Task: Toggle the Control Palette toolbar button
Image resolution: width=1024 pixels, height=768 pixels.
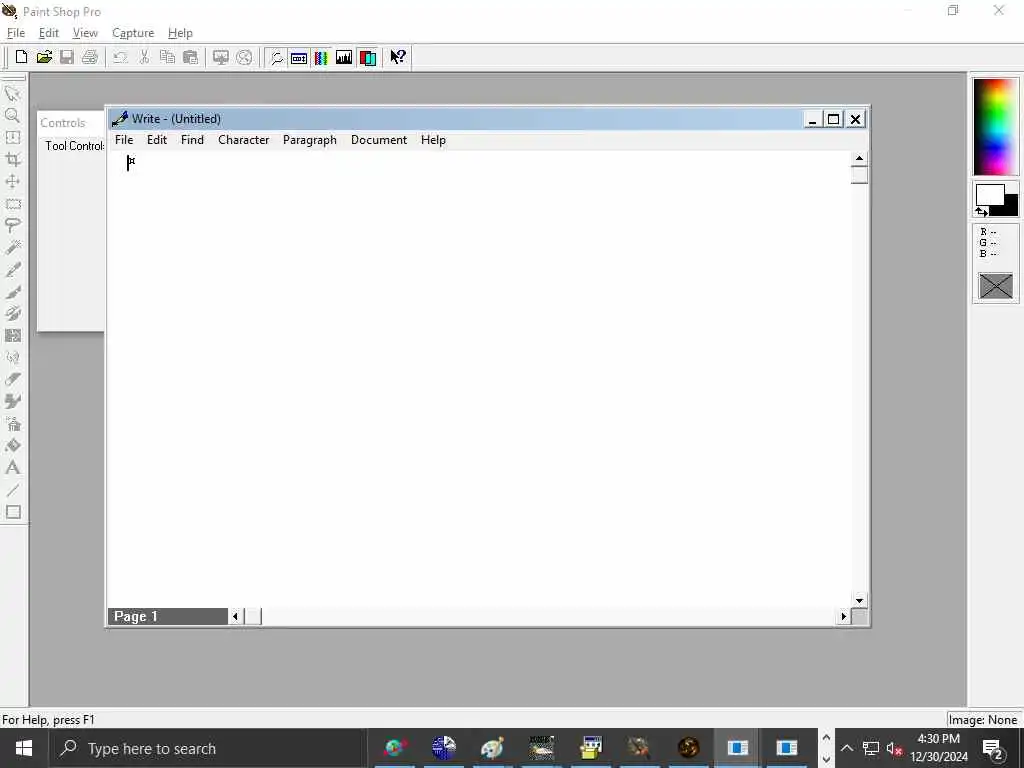Action: pos(299,57)
